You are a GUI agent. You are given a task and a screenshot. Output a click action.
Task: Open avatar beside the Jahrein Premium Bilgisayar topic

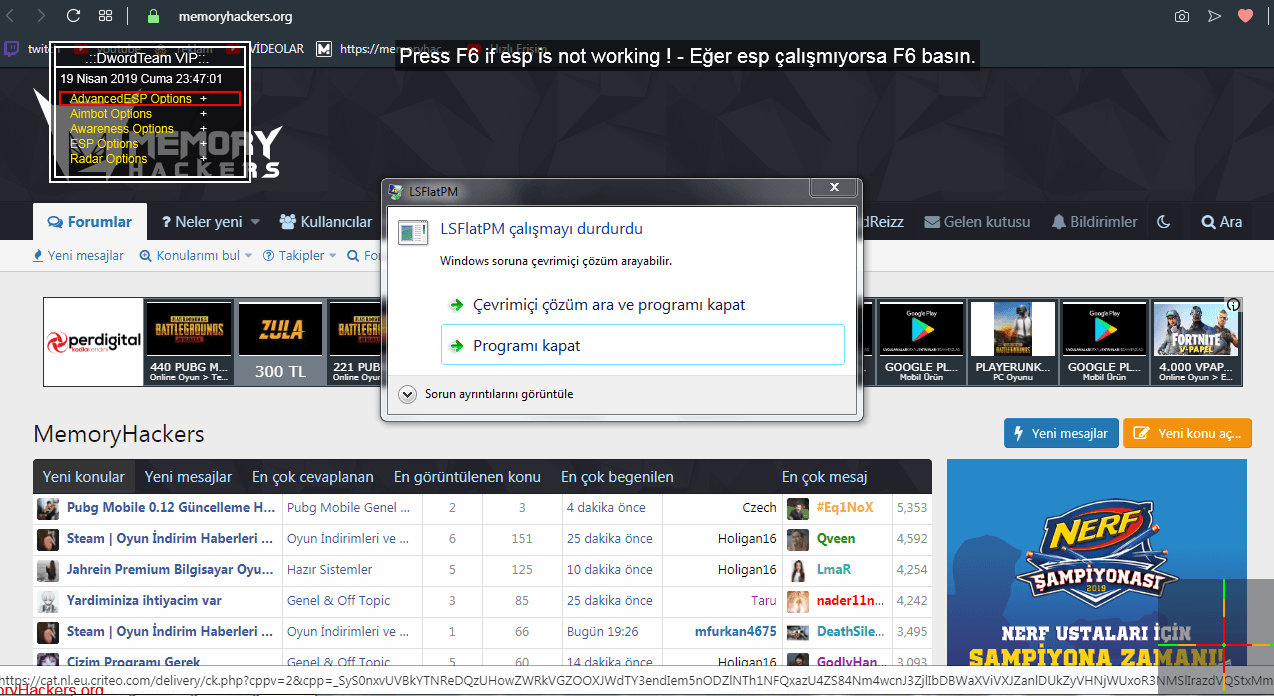[x=48, y=570]
